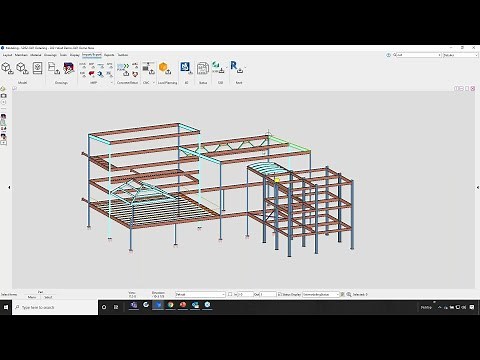Click the blue 3D export icon
This screenshot has height=360, width=480.
point(186,68)
